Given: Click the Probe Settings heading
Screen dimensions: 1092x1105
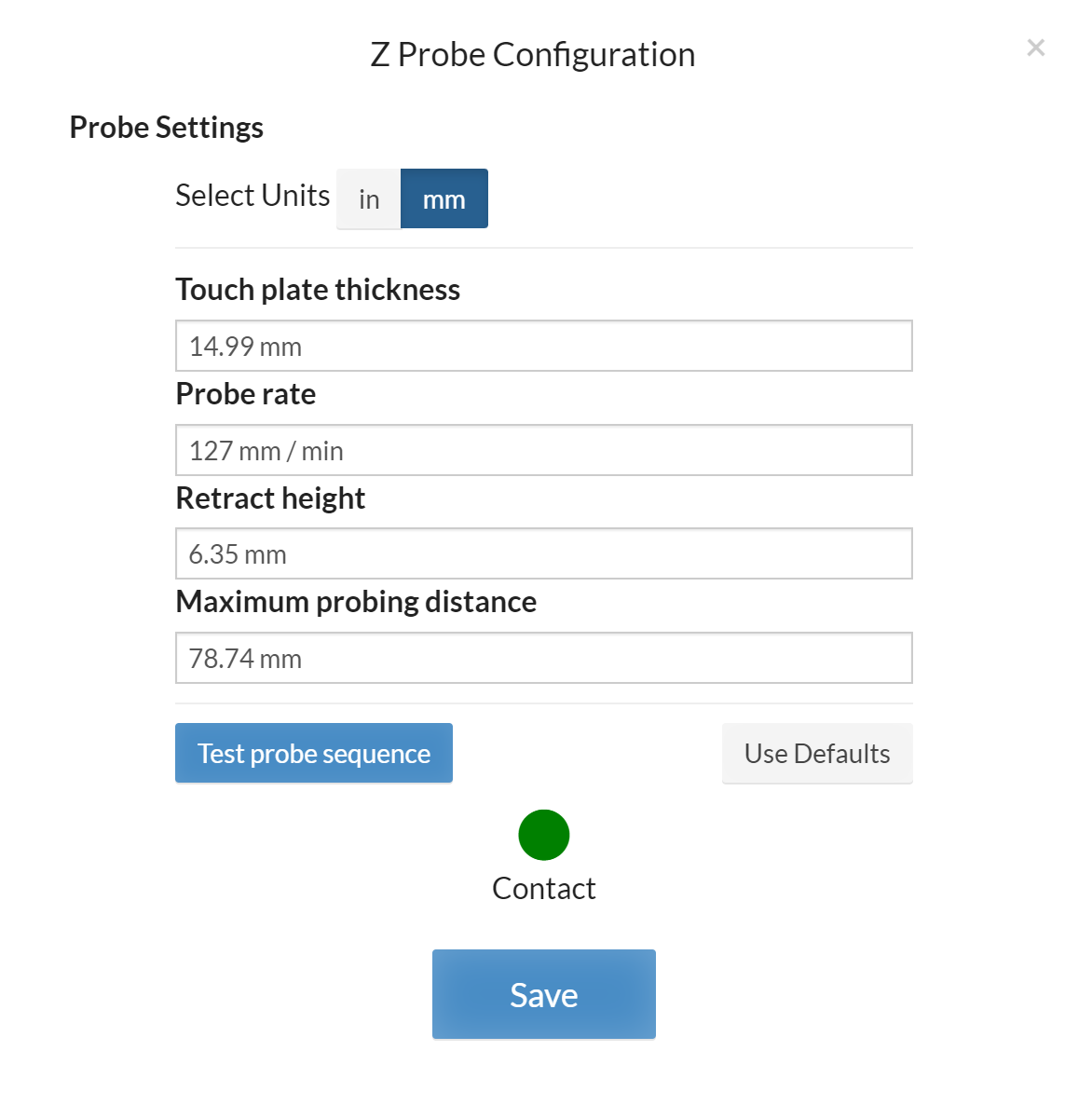Looking at the screenshot, I should click(x=167, y=128).
